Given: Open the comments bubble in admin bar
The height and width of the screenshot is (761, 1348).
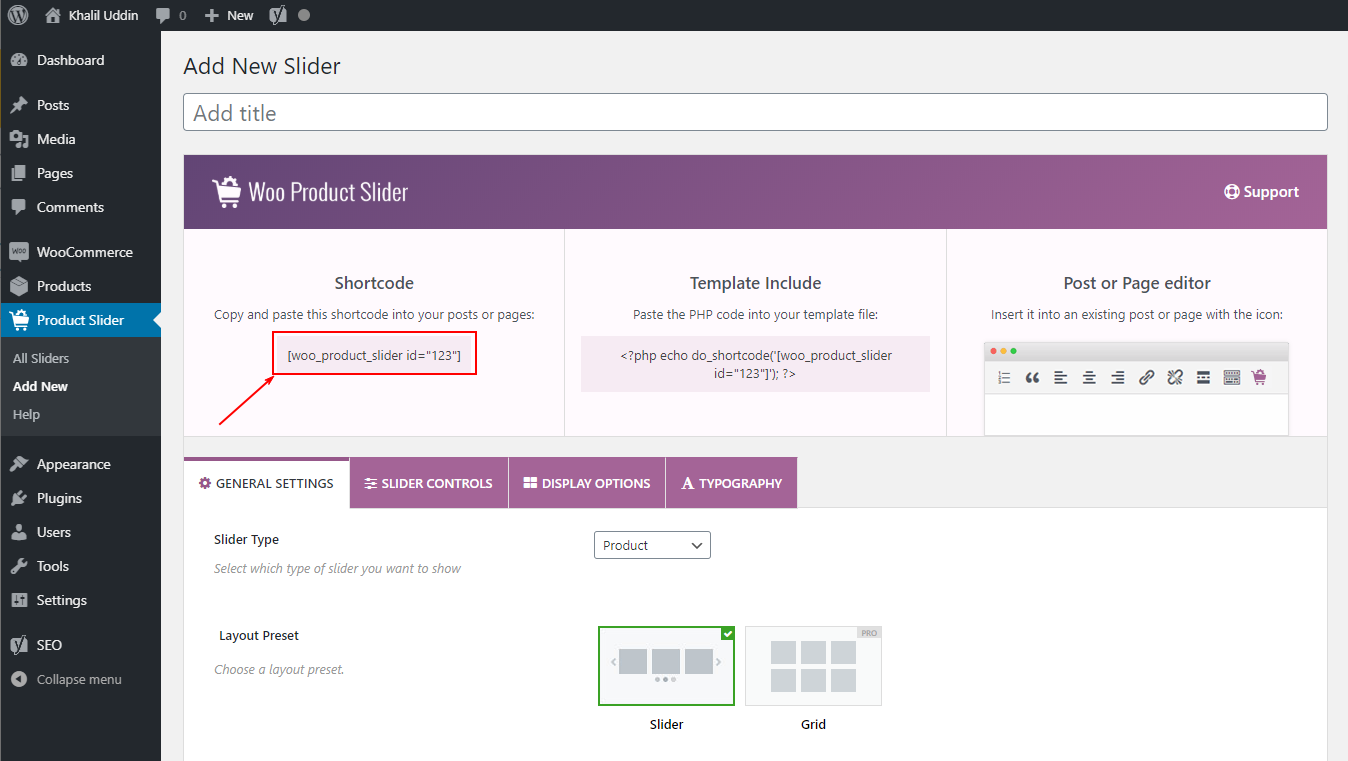Looking at the screenshot, I should click(x=170, y=15).
